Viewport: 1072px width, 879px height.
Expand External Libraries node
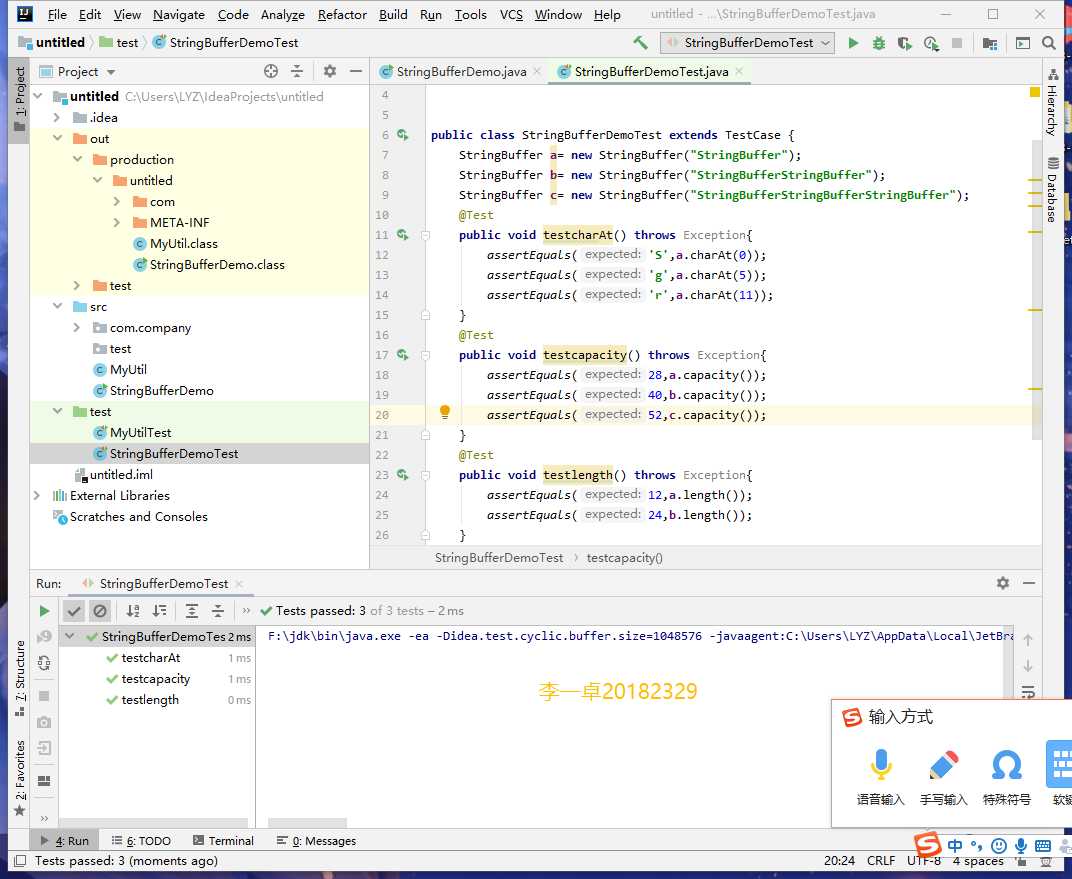38,496
